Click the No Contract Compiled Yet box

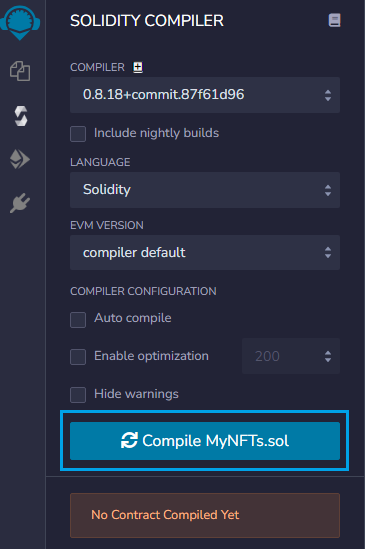click(x=205, y=515)
